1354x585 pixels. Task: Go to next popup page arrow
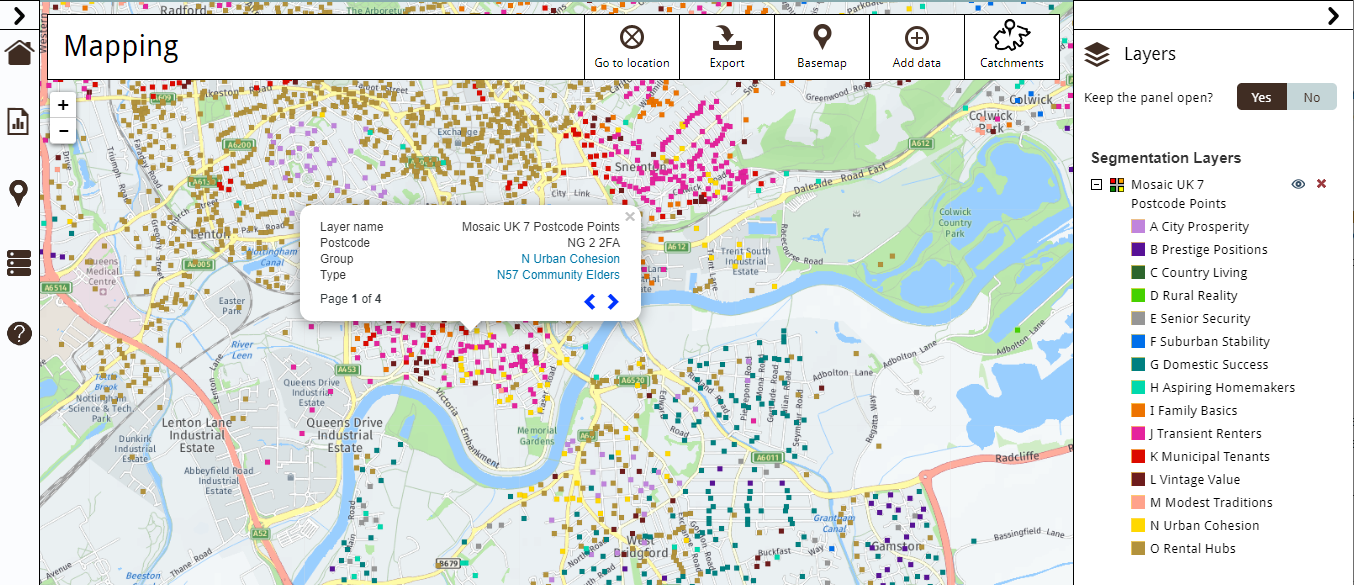pos(613,302)
